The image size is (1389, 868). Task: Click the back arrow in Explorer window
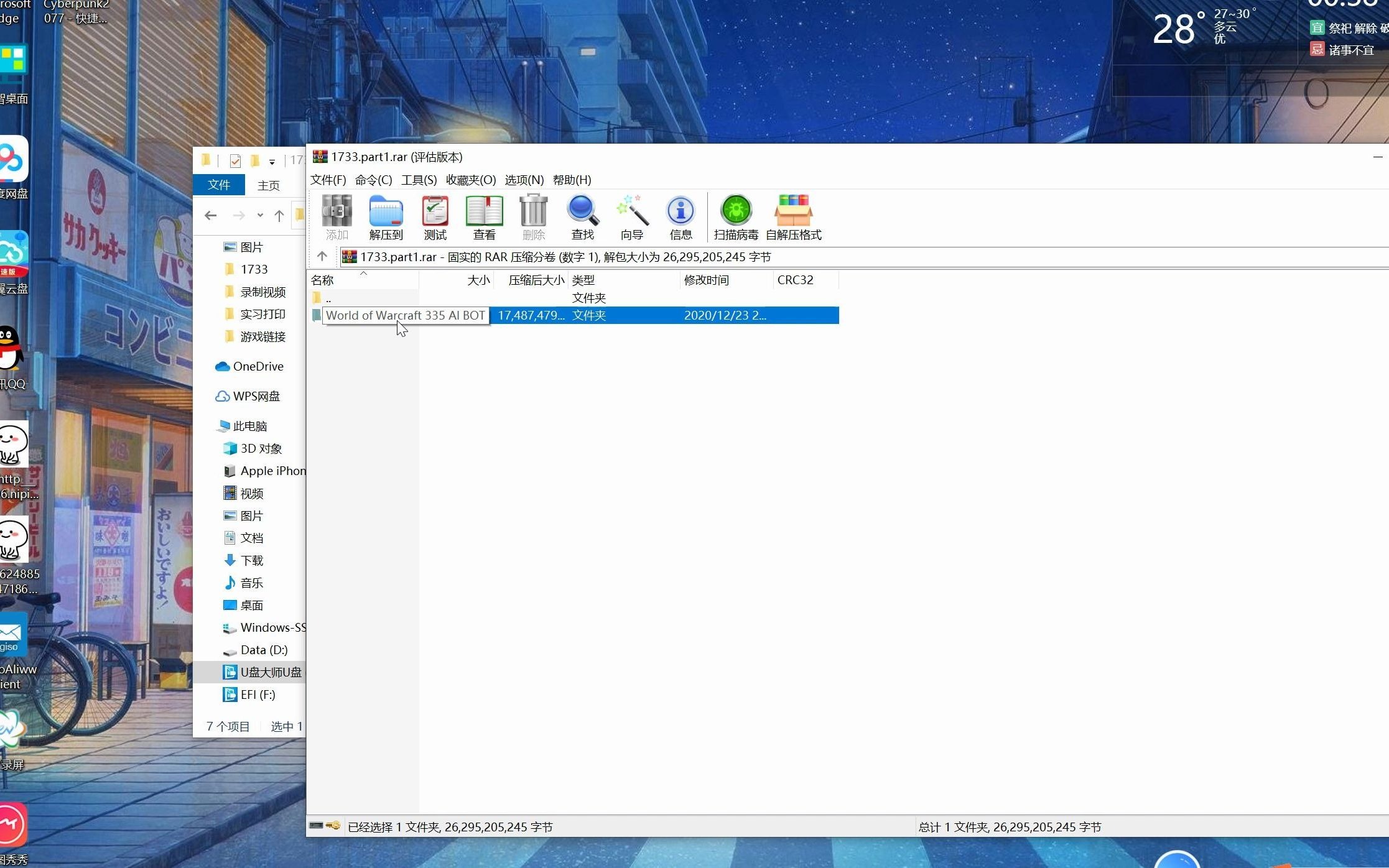click(211, 215)
